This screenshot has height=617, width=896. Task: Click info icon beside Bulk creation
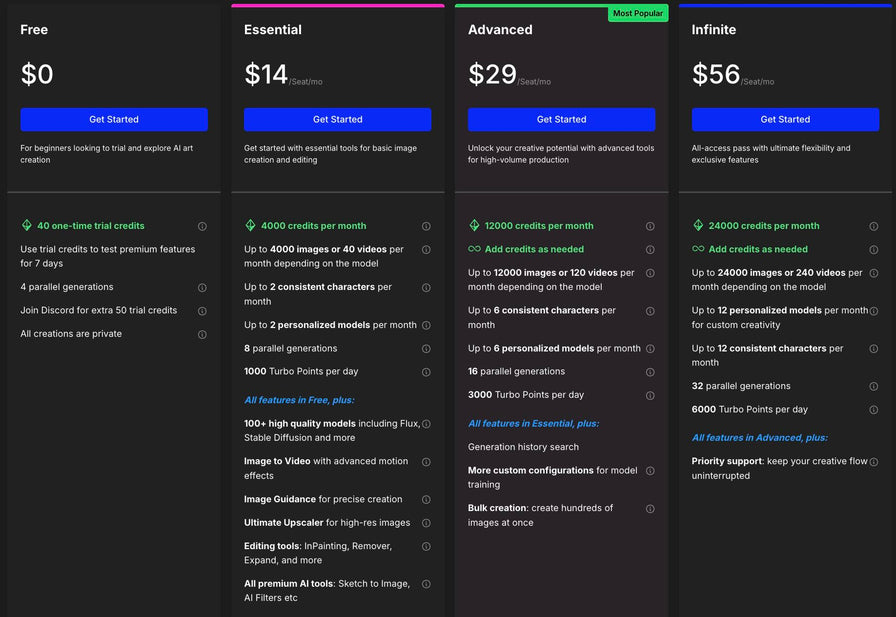650,509
